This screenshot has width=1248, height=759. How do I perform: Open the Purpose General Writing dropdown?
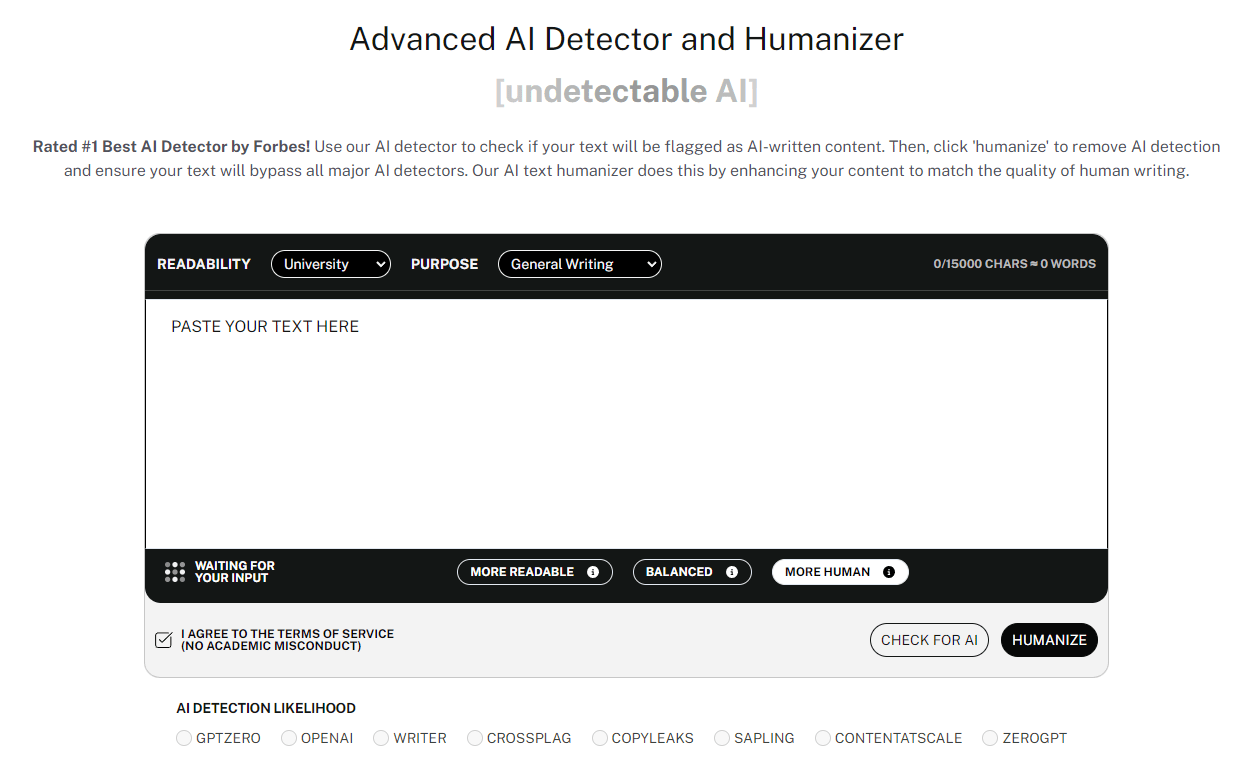coord(580,264)
